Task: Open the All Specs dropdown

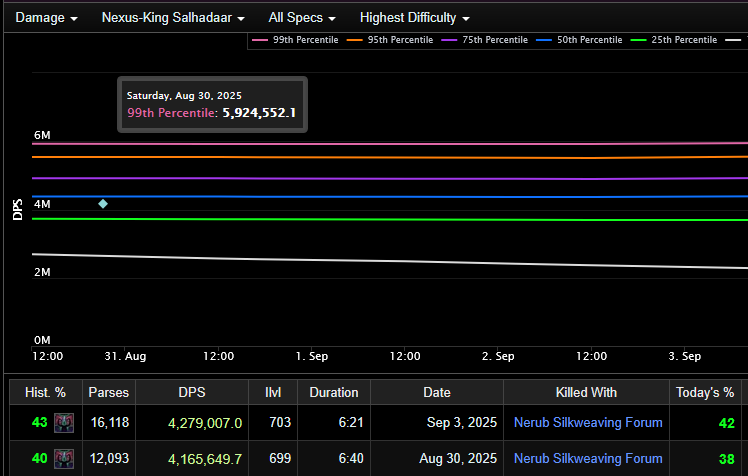Action: click(302, 18)
